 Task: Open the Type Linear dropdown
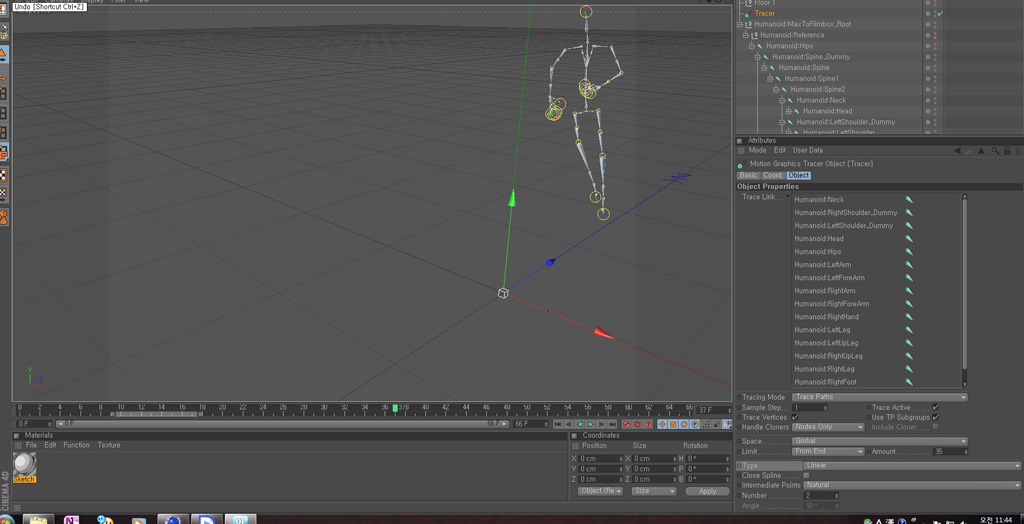click(912, 465)
